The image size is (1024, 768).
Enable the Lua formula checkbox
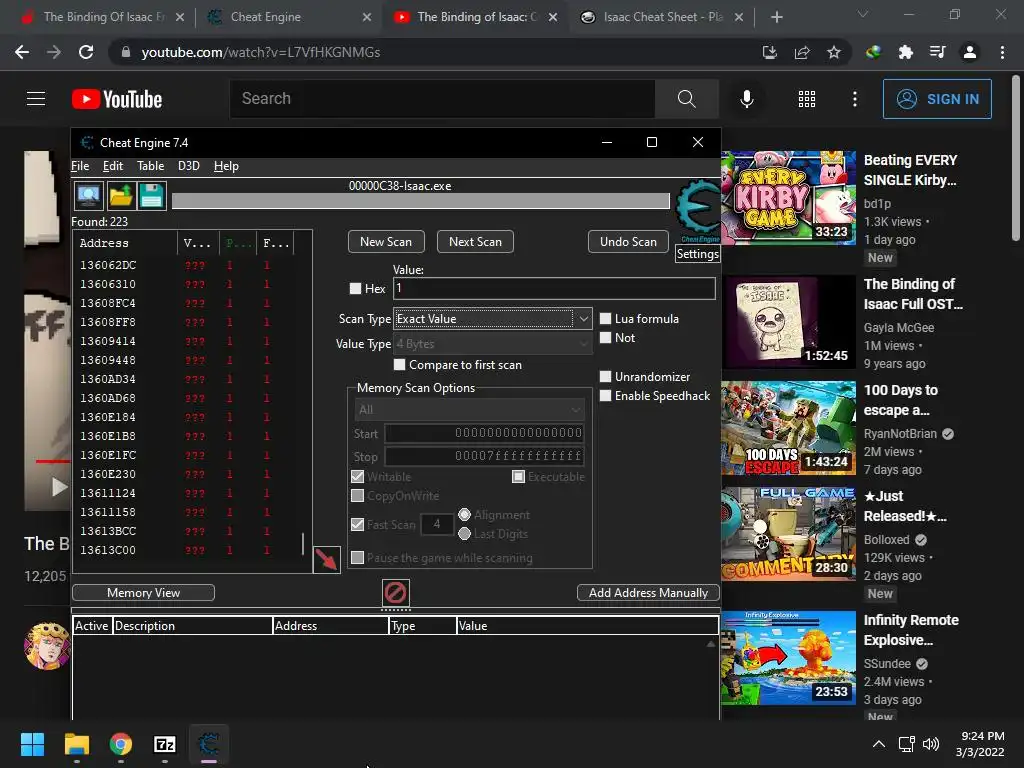[x=605, y=319]
